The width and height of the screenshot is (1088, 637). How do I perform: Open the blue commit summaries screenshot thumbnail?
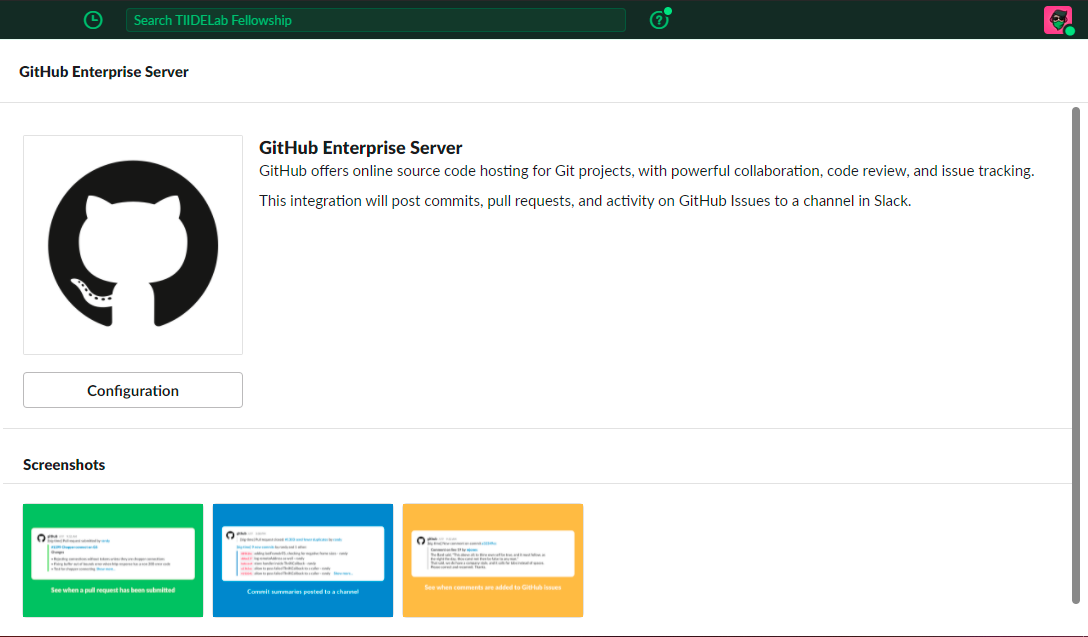303,560
